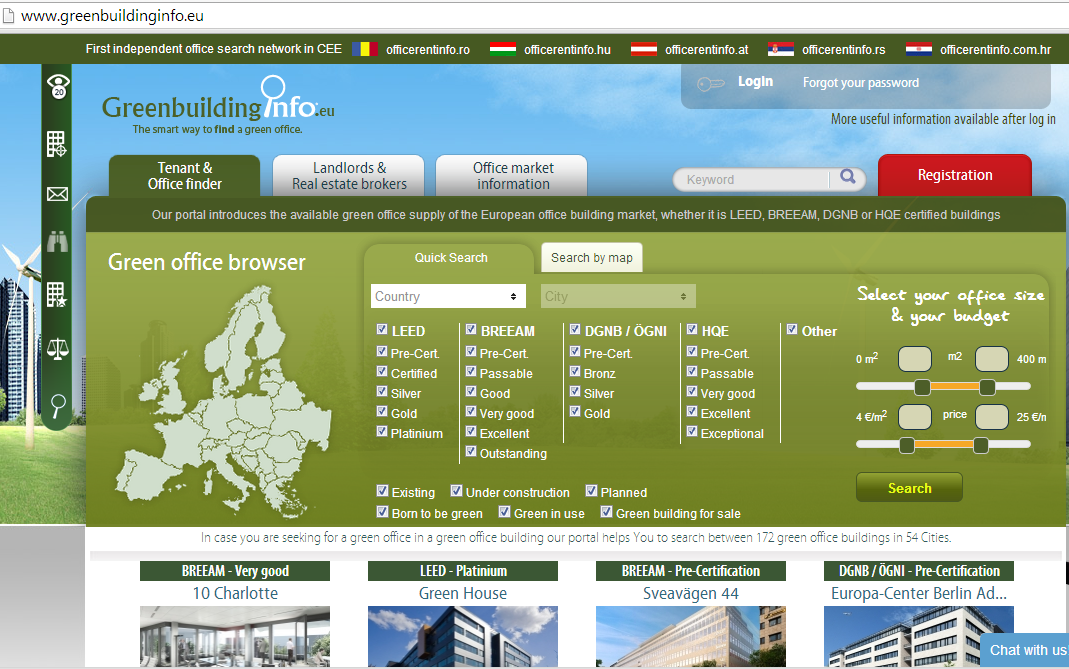This screenshot has height=669, width=1069.
Task: Open officerentinfo.ro link
Action: (x=427, y=50)
